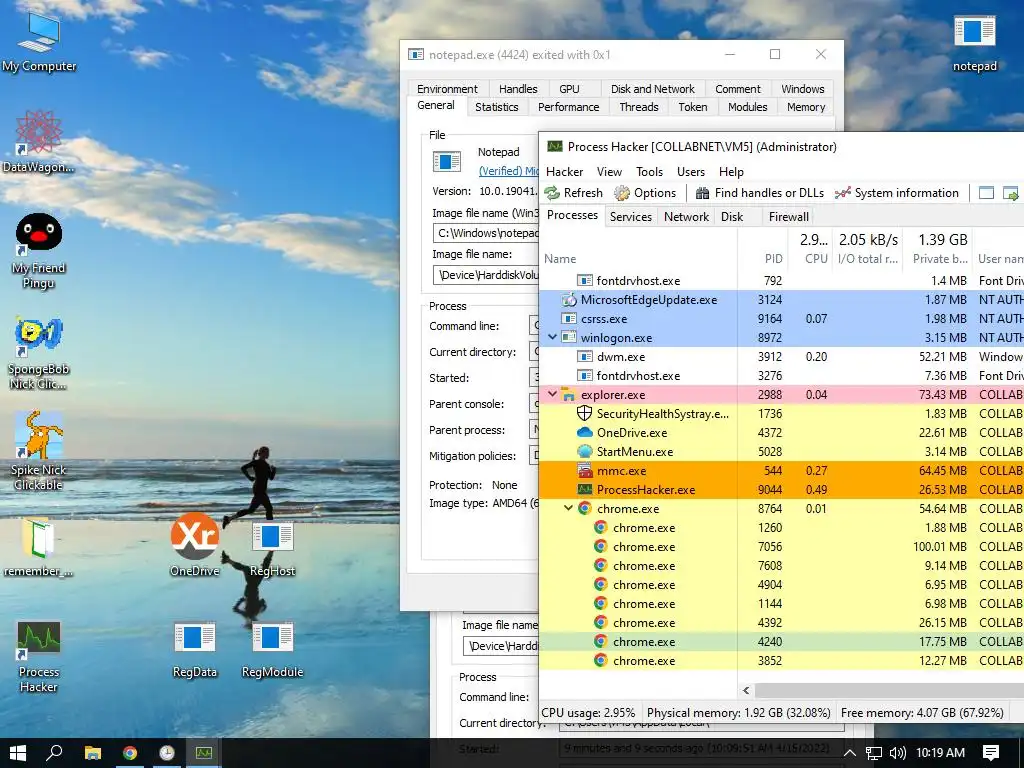Open the Hacker menu
This screenshot has width=1024, height=768.
click(564, 172)
